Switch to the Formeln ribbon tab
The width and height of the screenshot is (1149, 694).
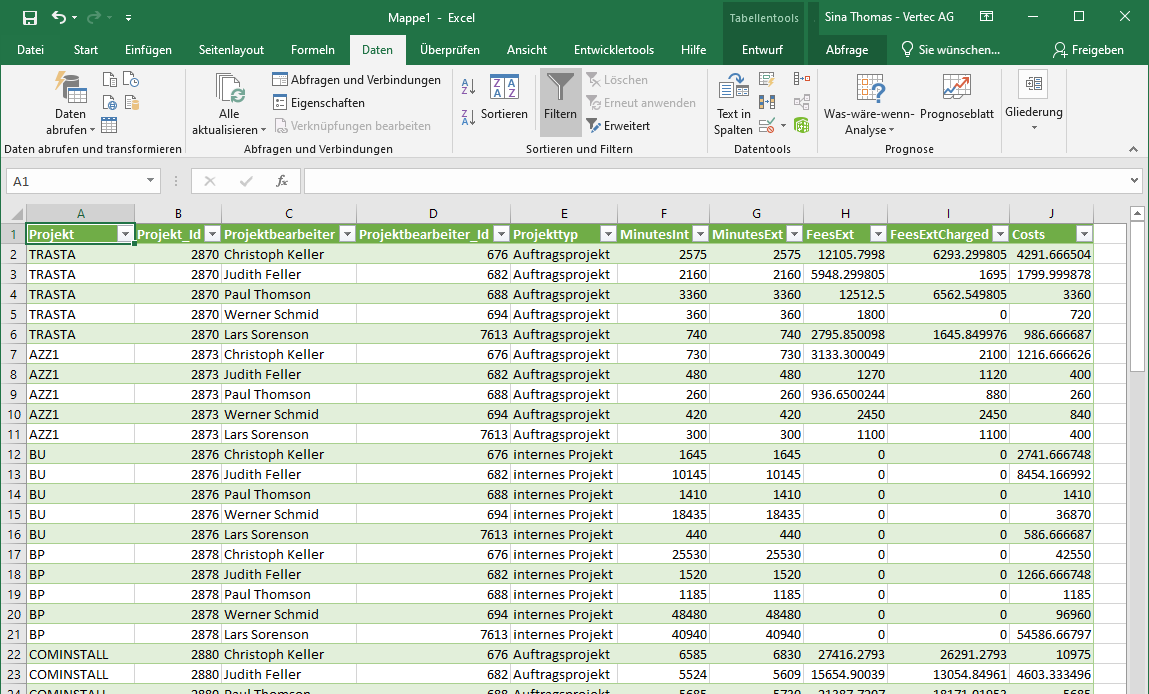[x=312, y=50]
